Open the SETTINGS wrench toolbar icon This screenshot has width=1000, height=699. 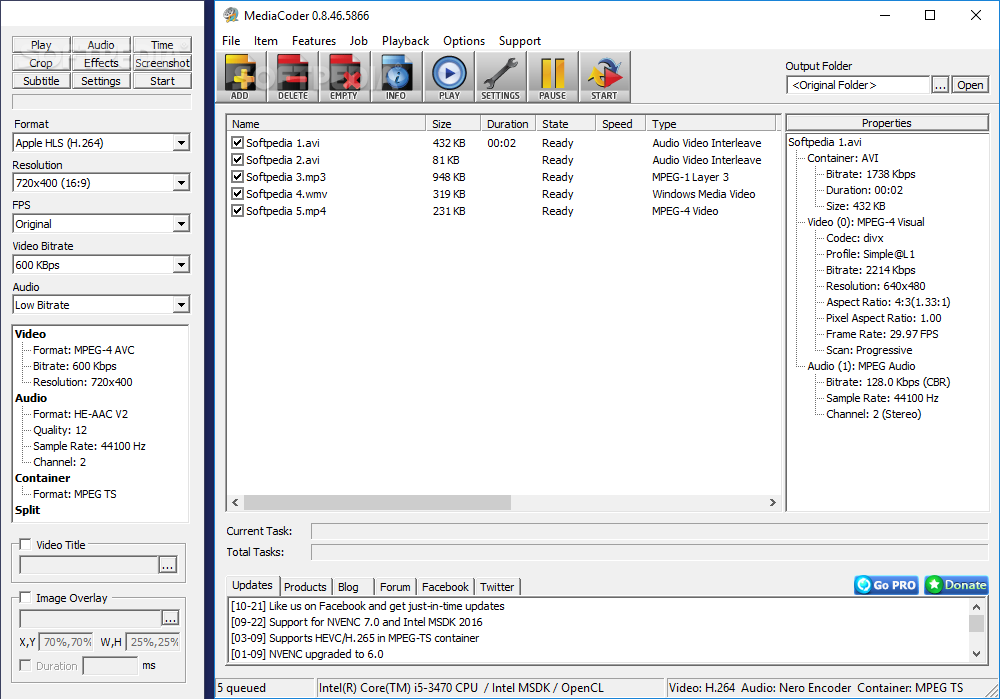pyautogui.click(x=501, y=77)
